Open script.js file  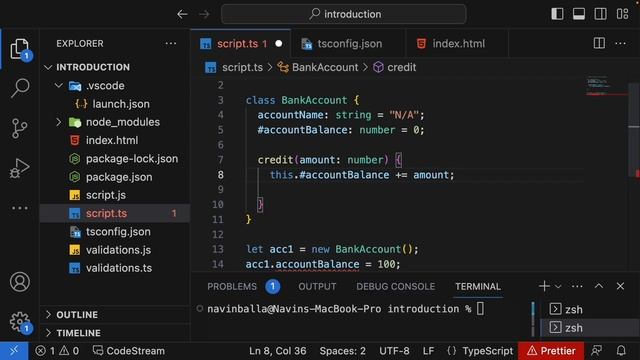tap(115, 195)
